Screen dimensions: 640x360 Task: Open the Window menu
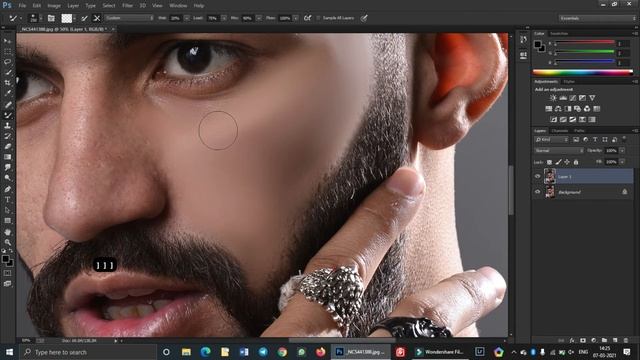coord(178,6)
